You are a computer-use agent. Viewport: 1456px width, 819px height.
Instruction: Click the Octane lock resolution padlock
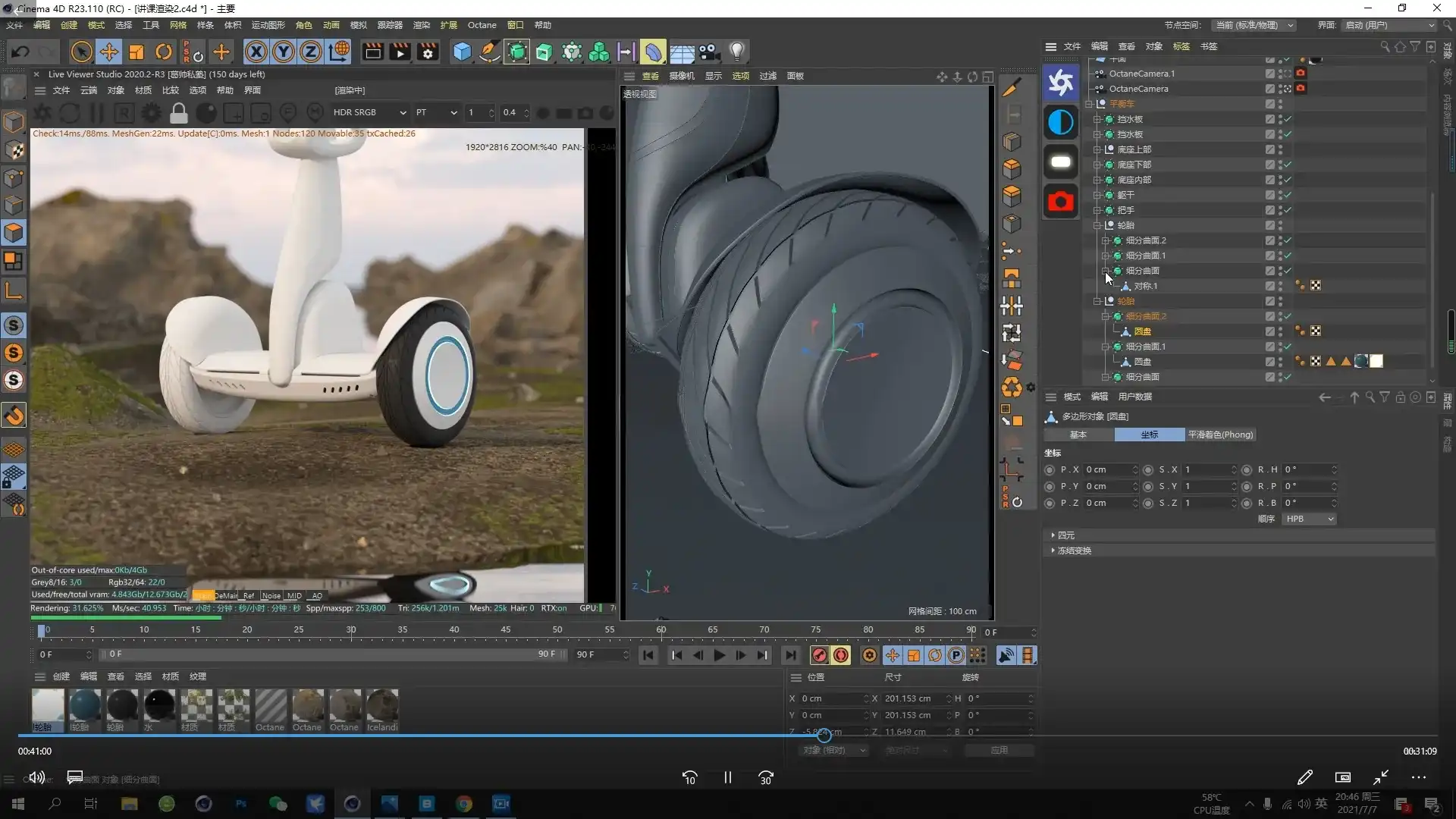coord(178,113)
